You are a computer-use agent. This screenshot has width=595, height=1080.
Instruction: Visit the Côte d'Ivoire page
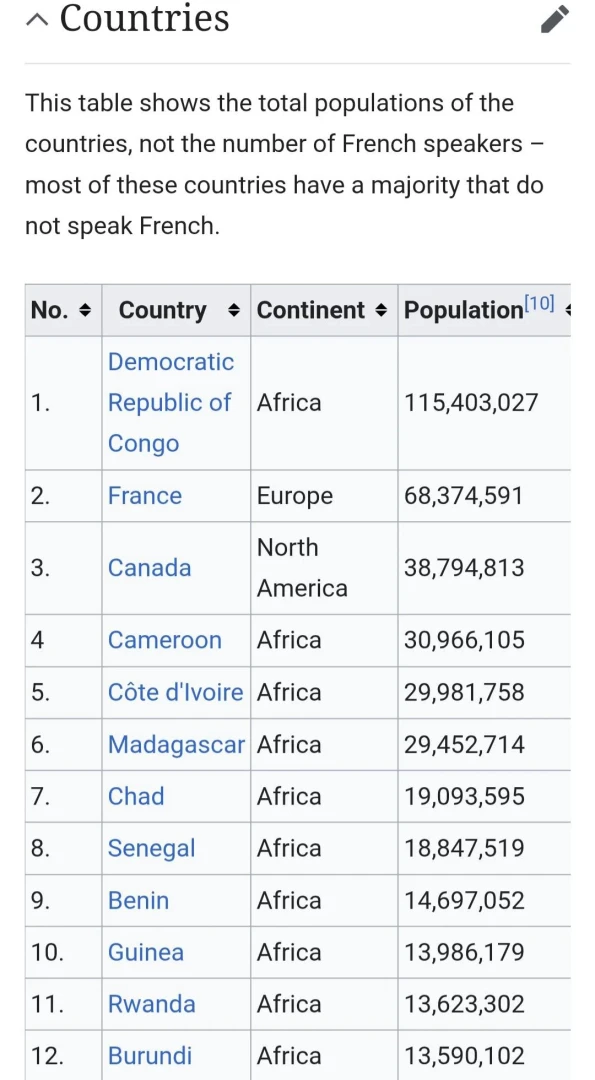pyautogui.click(x=176, y=692)
